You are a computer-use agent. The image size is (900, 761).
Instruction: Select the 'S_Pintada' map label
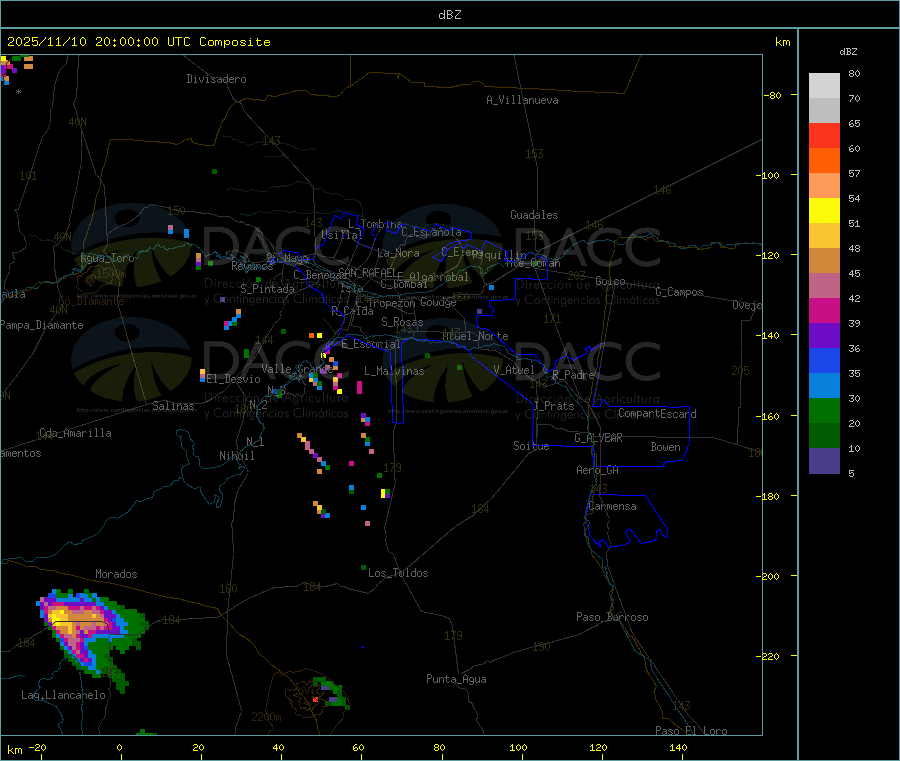tap(267, 289)
